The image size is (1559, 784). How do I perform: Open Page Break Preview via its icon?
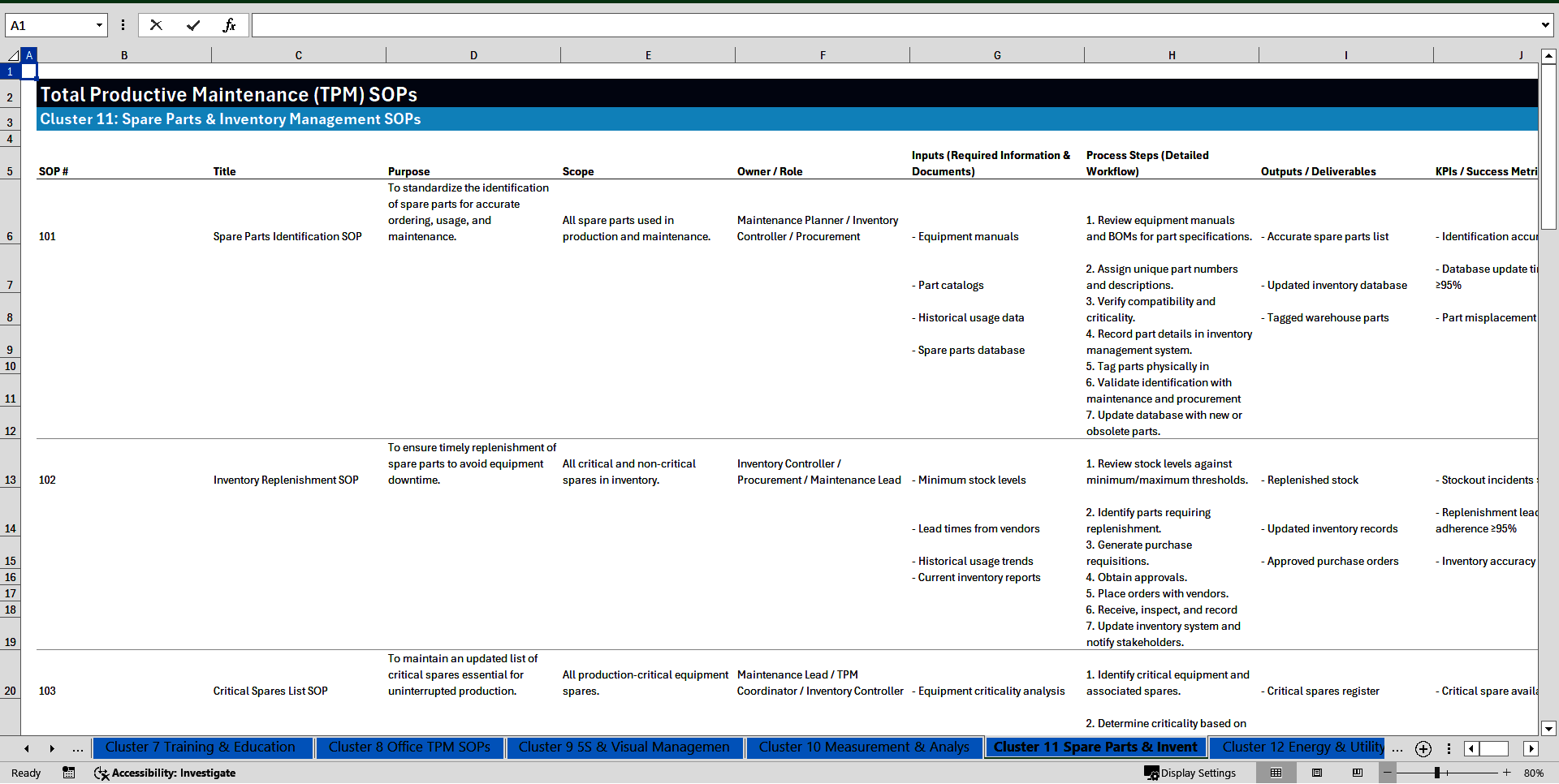1357,773
